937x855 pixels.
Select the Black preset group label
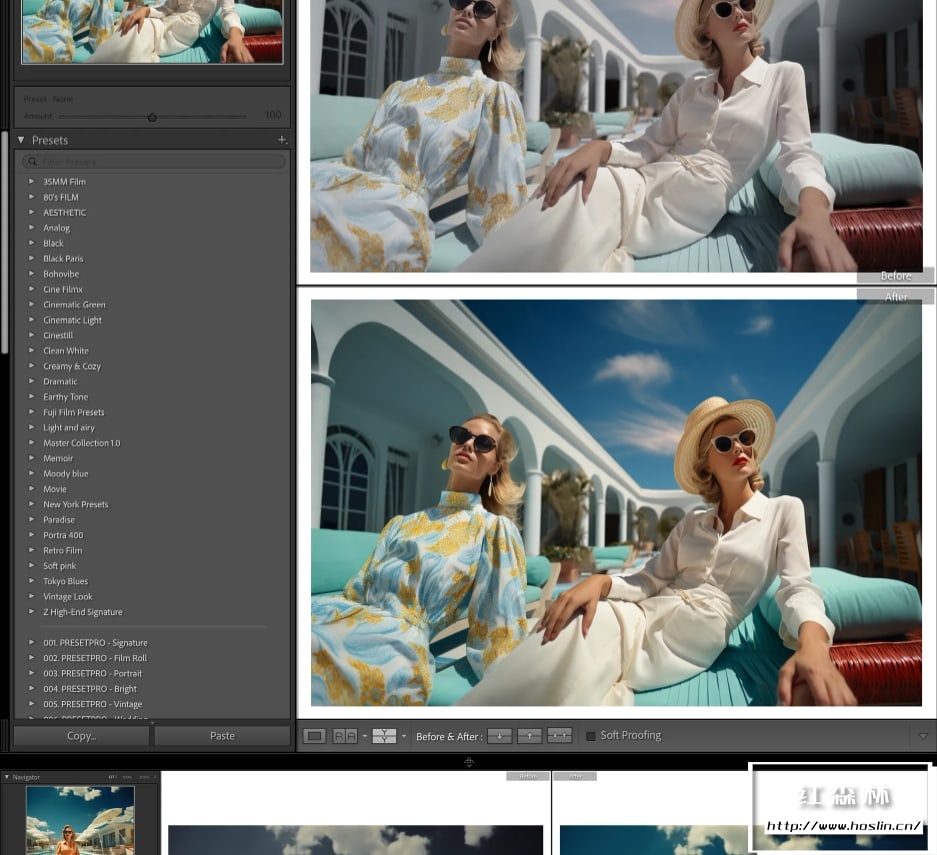(x=53, y=243)
